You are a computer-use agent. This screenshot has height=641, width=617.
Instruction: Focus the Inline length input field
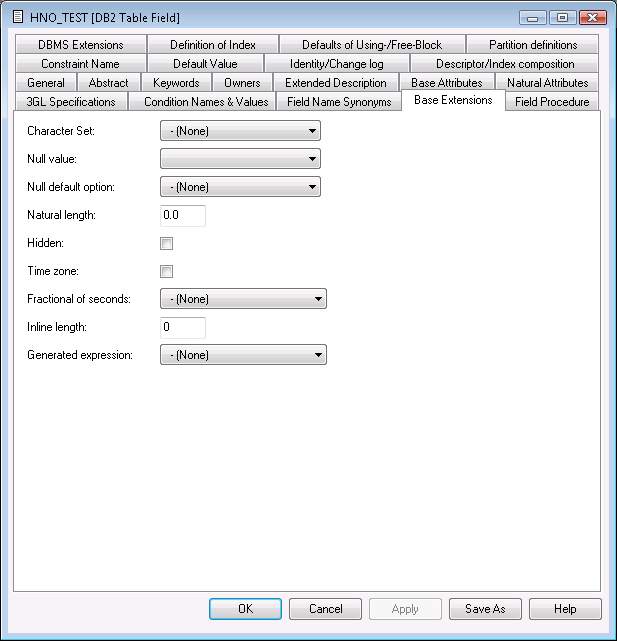click(x=182, y=327)
